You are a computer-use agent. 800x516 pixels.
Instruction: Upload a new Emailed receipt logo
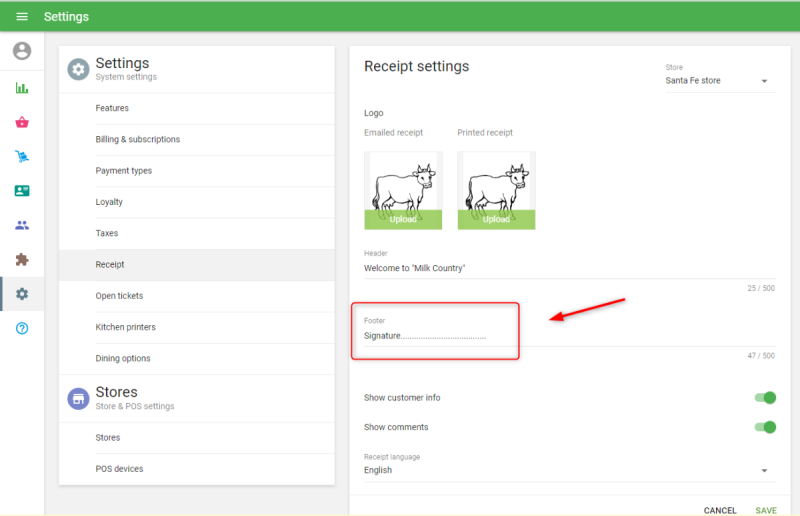pyautogui.click(x=403, y=219)
